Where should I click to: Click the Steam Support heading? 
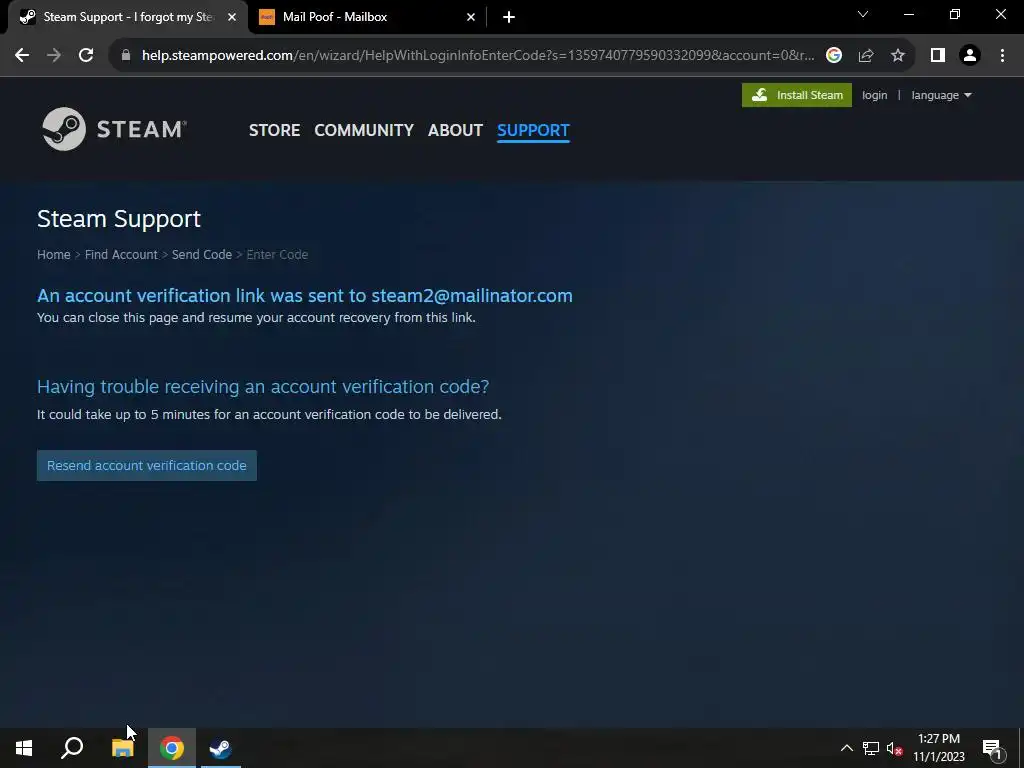pos(119,219)
